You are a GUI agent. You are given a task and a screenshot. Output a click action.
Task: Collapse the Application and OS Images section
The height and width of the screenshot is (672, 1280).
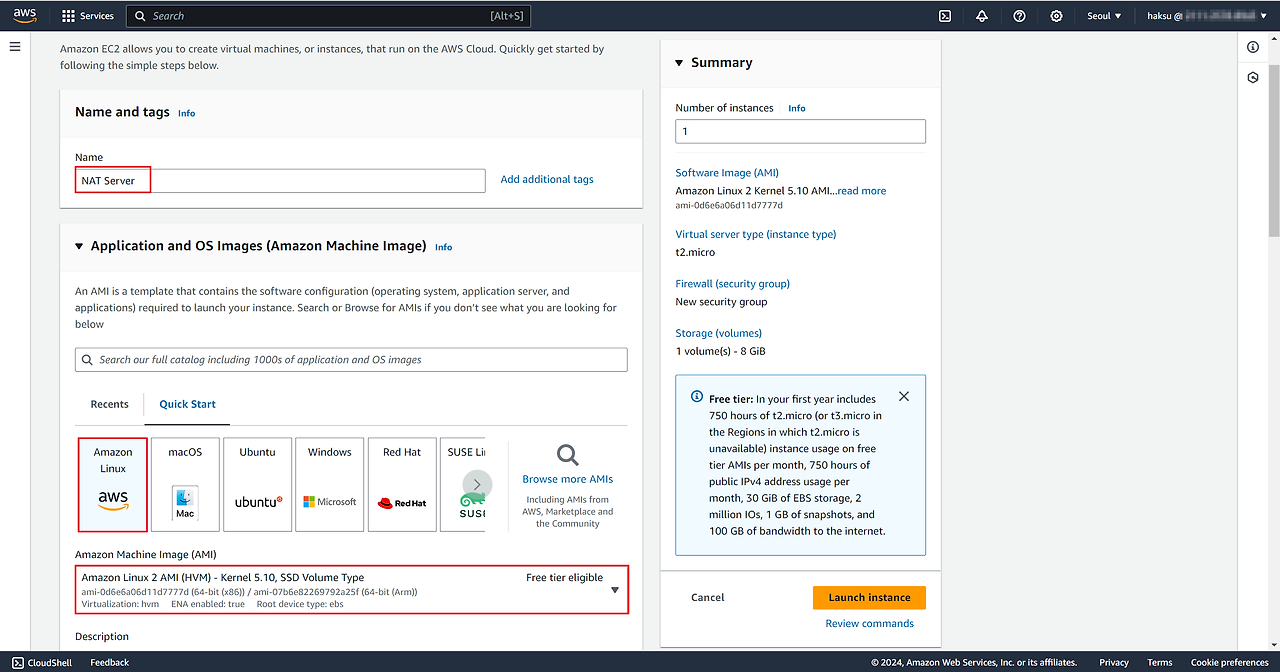(79, 246)
